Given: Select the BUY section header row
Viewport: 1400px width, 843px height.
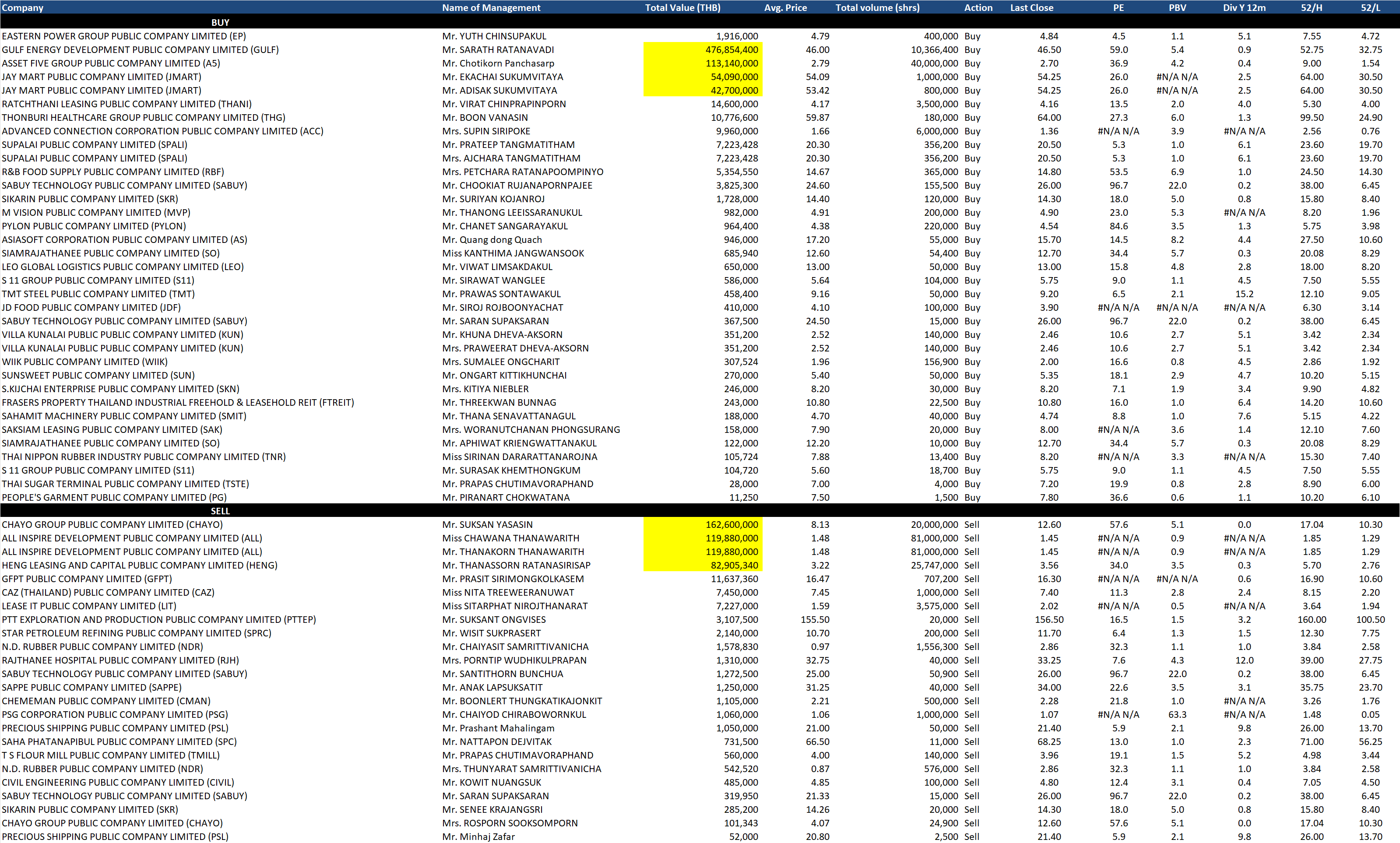Looking at the screenshot, I should pos(700,22).
